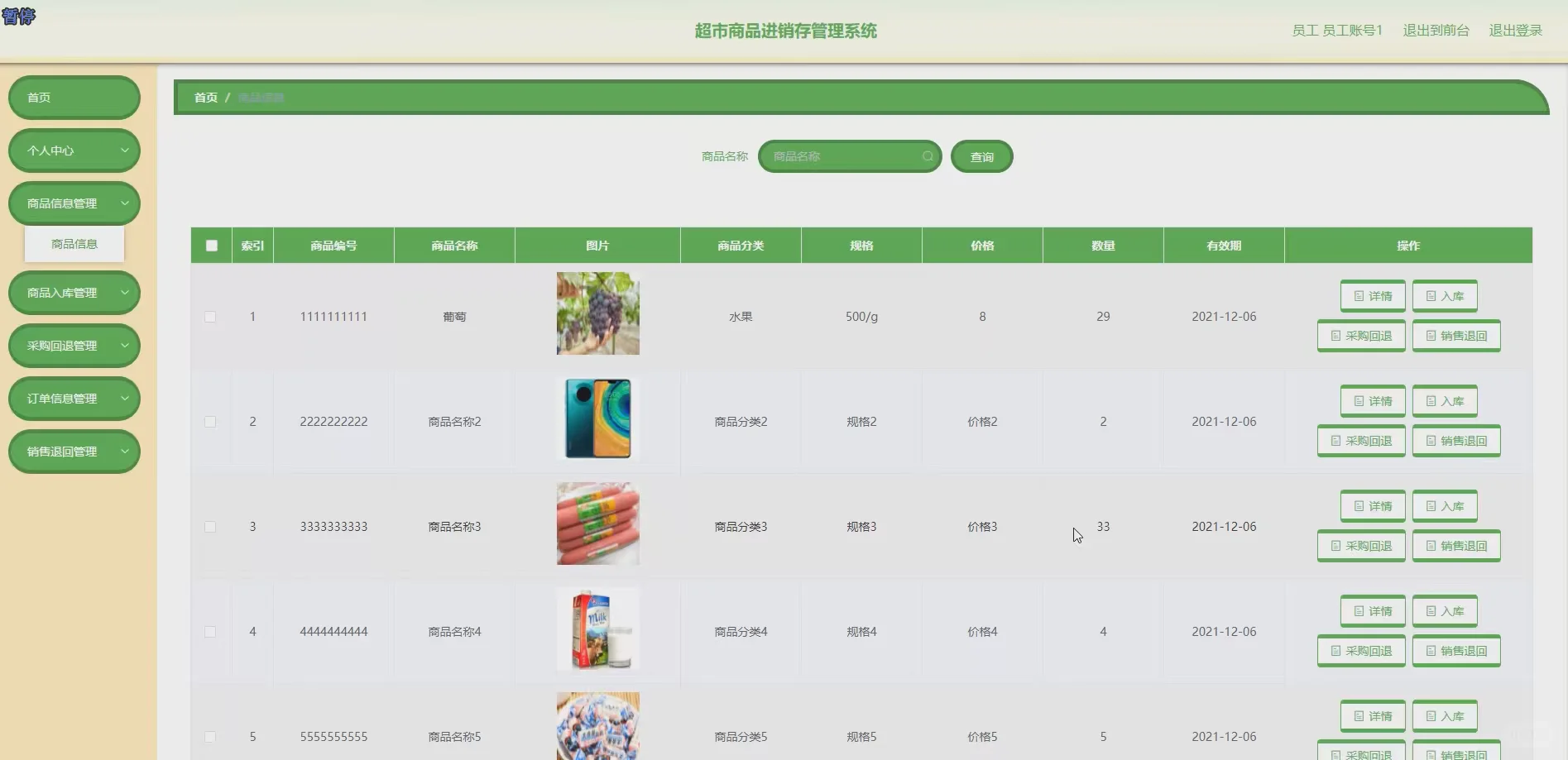Open 详情 for the 葡萄 product row
Viewport: 1568px width, 760px height.
[1372, 295]
